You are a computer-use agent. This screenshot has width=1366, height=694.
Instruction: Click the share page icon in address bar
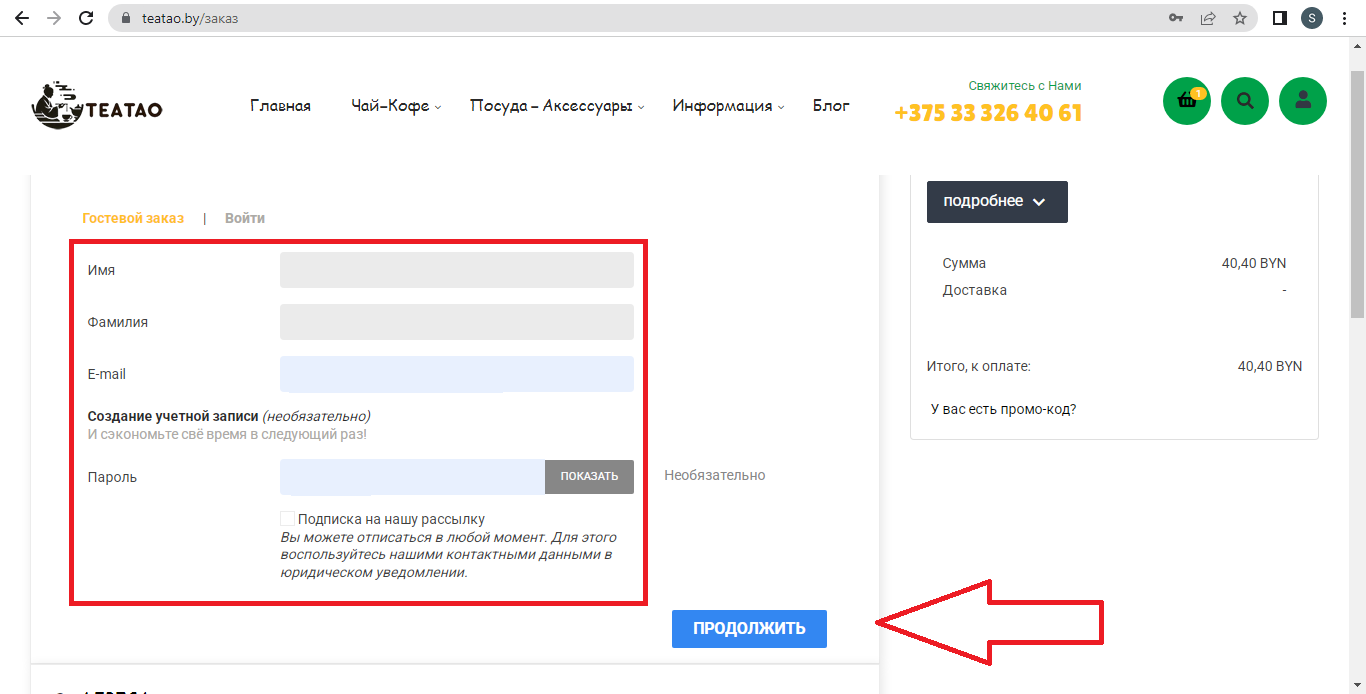[1208, 18]
